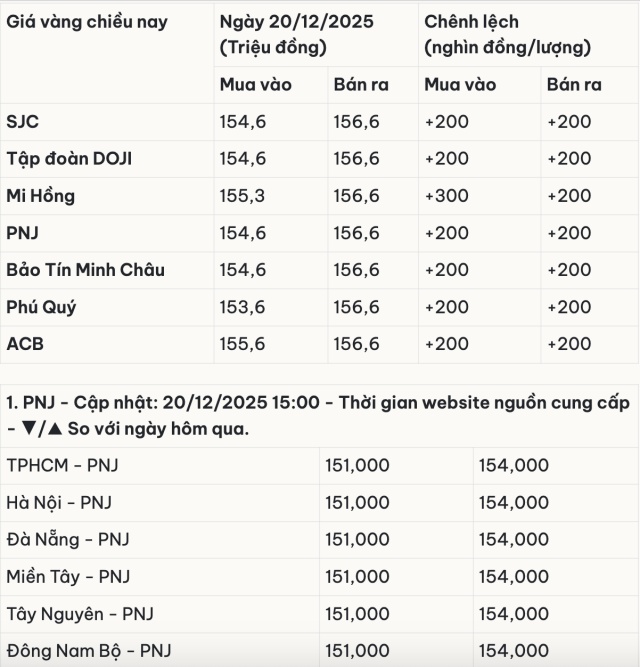Select the ACB row label
Viewport: 640px width, 667px height.
[25, 344]
